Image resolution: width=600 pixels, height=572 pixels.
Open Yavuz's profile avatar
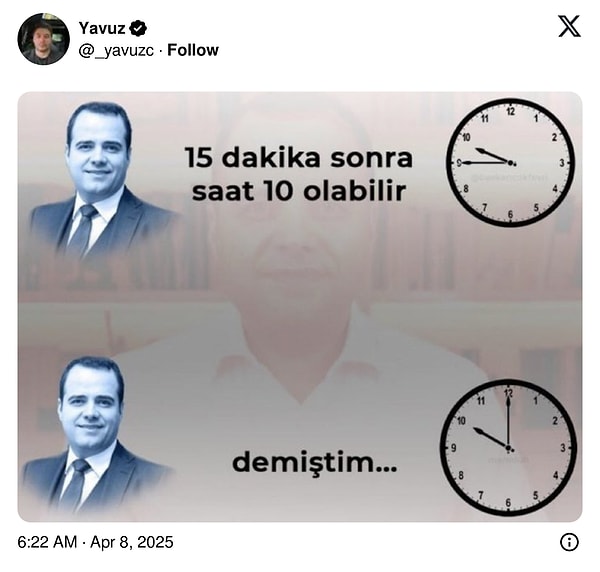click(x=44, y=39)
